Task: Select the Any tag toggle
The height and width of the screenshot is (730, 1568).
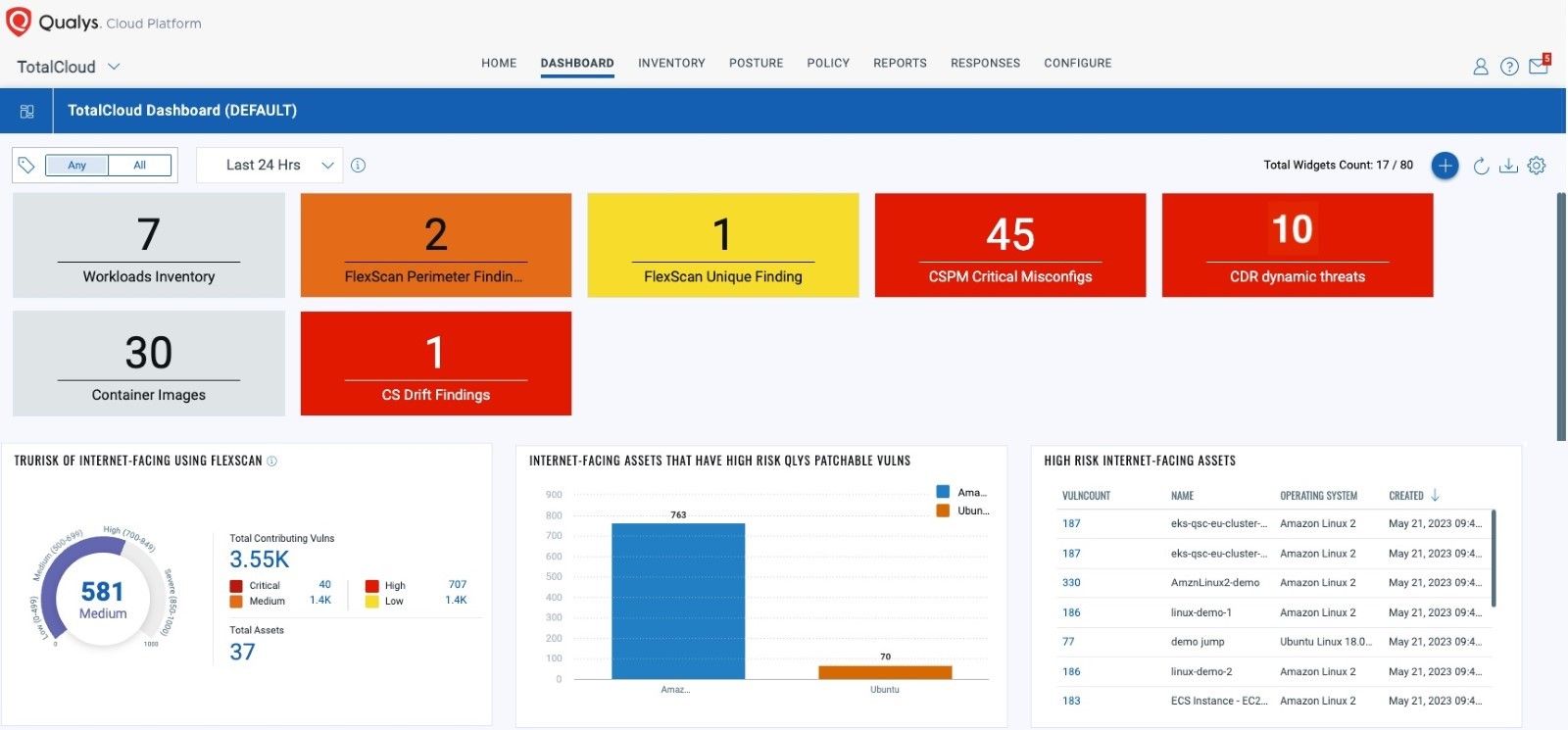Action: click(77, 165)
